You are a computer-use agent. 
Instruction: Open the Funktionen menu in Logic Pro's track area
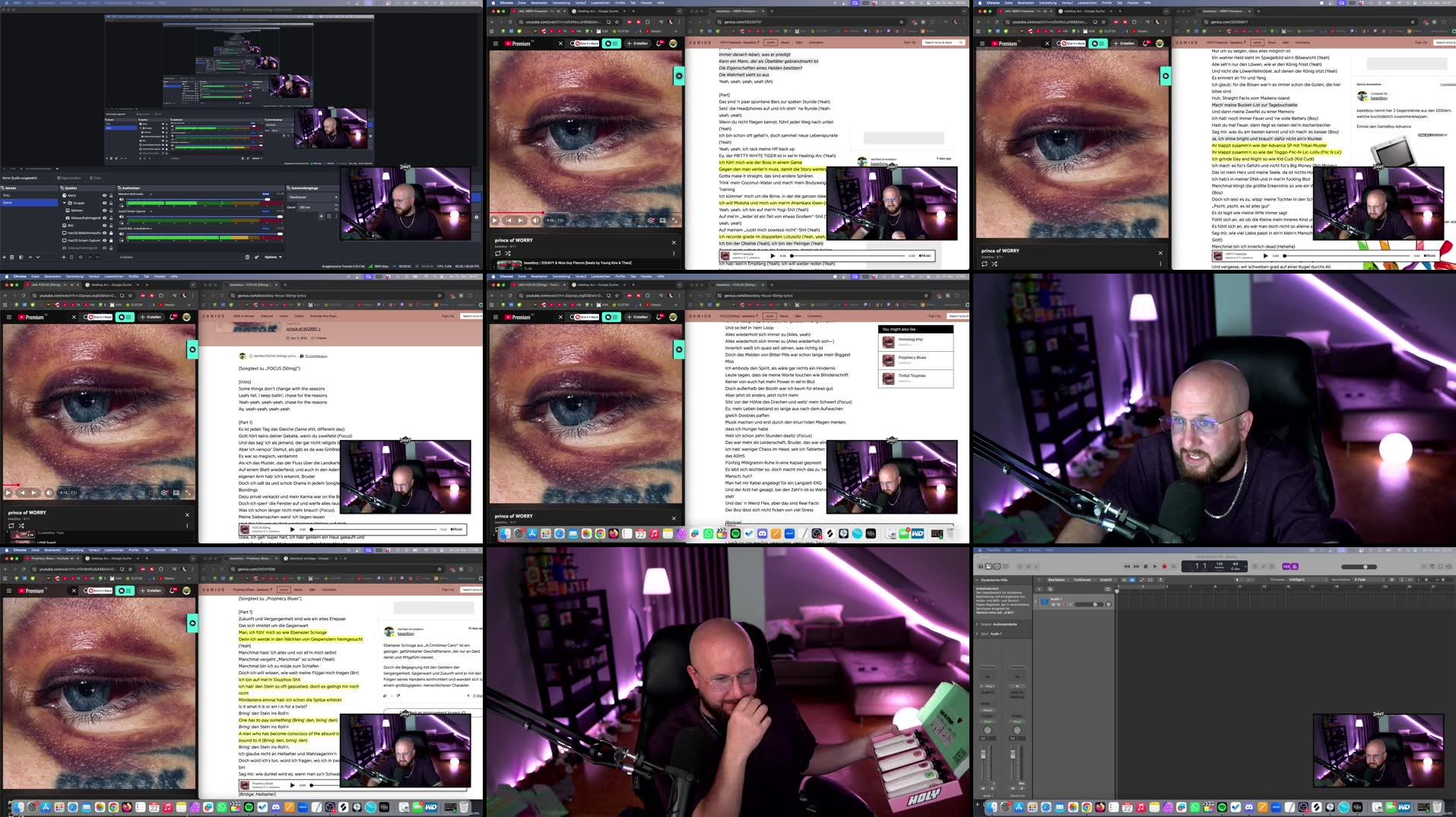[1083, 579]
